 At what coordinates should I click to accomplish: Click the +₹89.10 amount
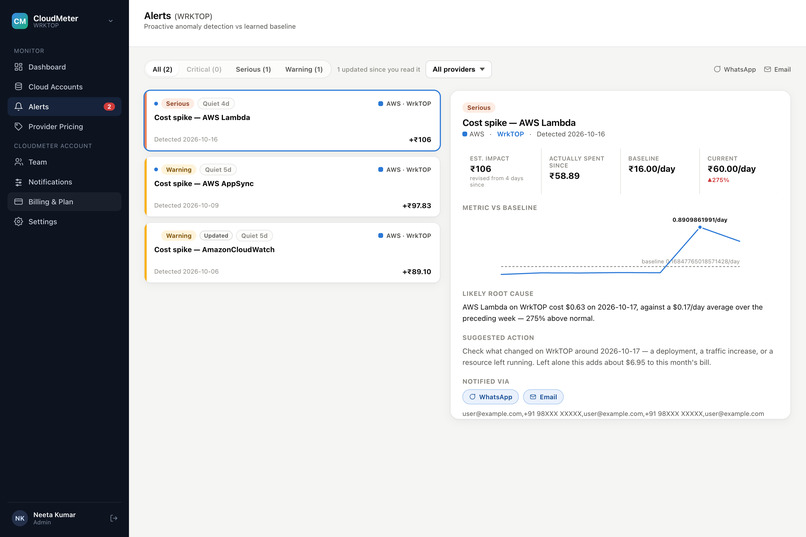tap(417, 271)
